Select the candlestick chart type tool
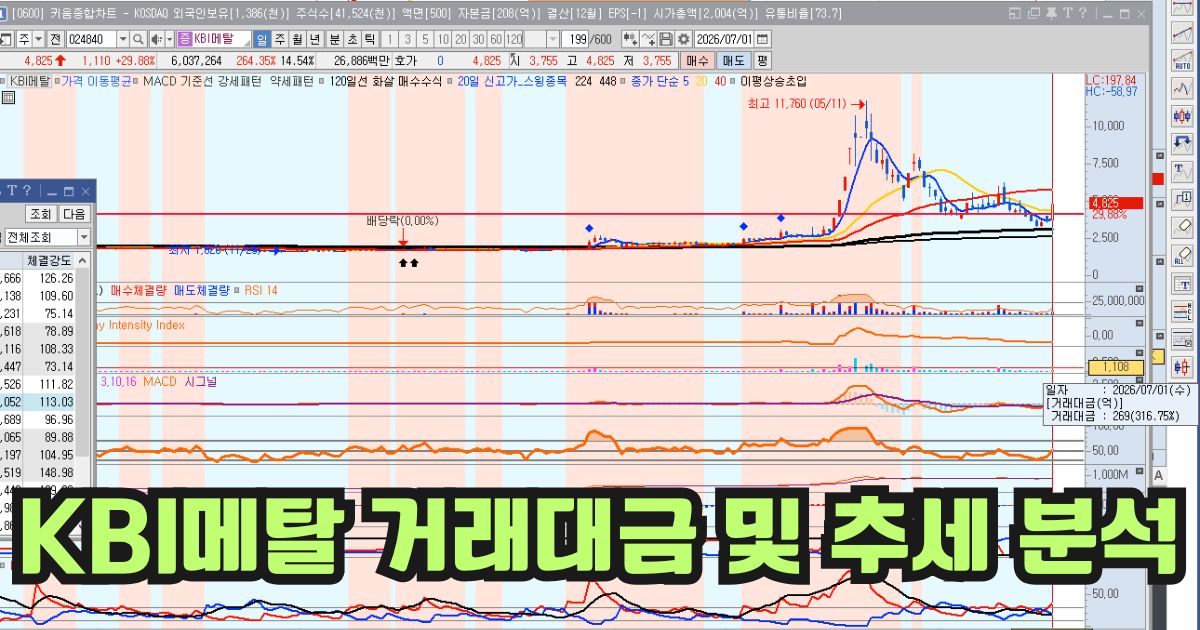This screenshot has width=1200, height=630. (x=1183, y=116)
